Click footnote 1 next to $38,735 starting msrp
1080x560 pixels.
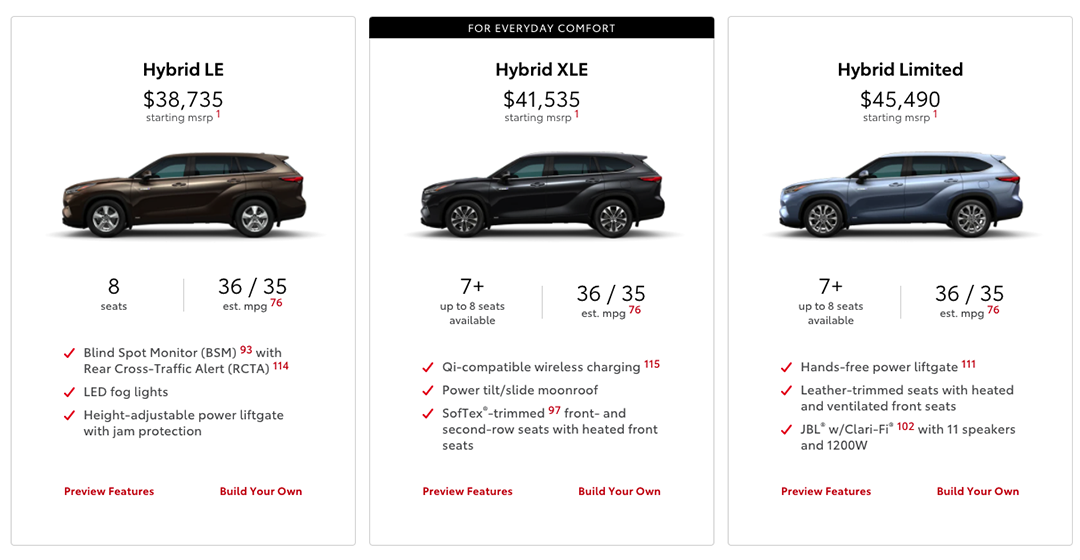pos(218,114)
